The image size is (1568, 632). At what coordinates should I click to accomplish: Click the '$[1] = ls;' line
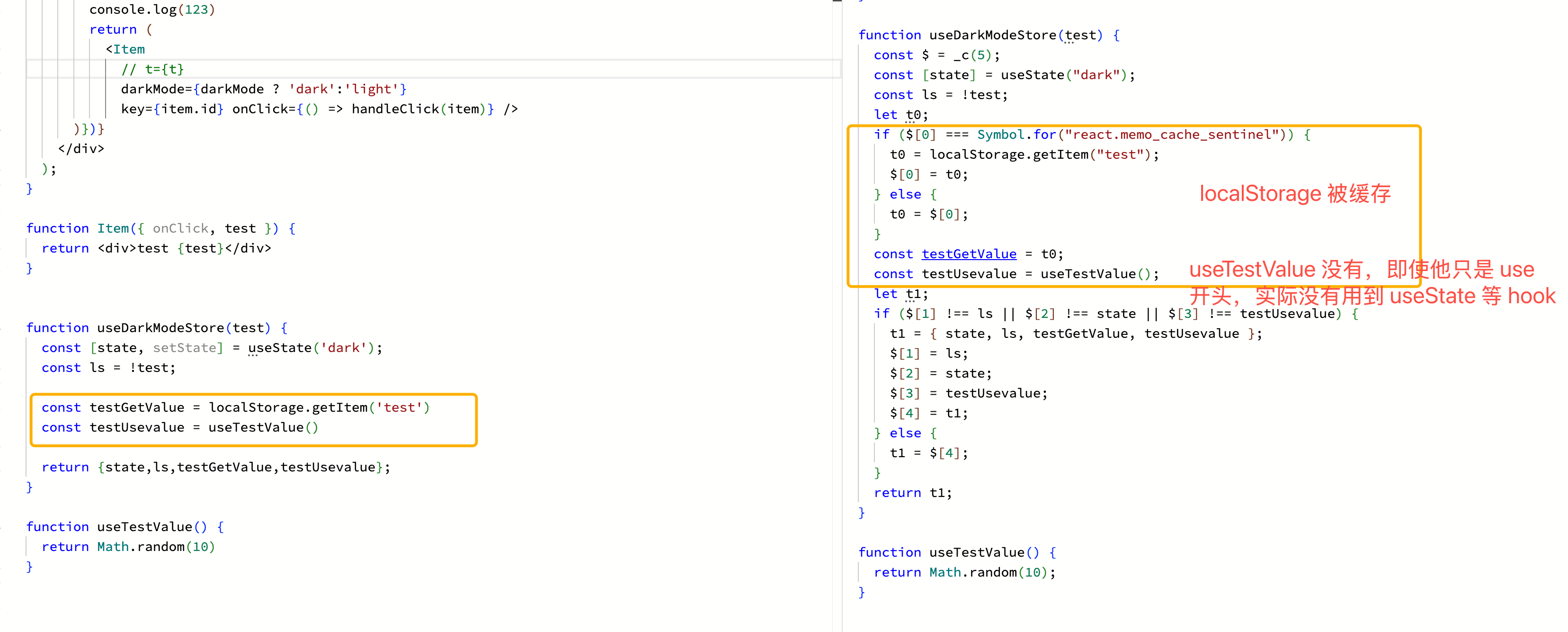click(x=929, y=354)
